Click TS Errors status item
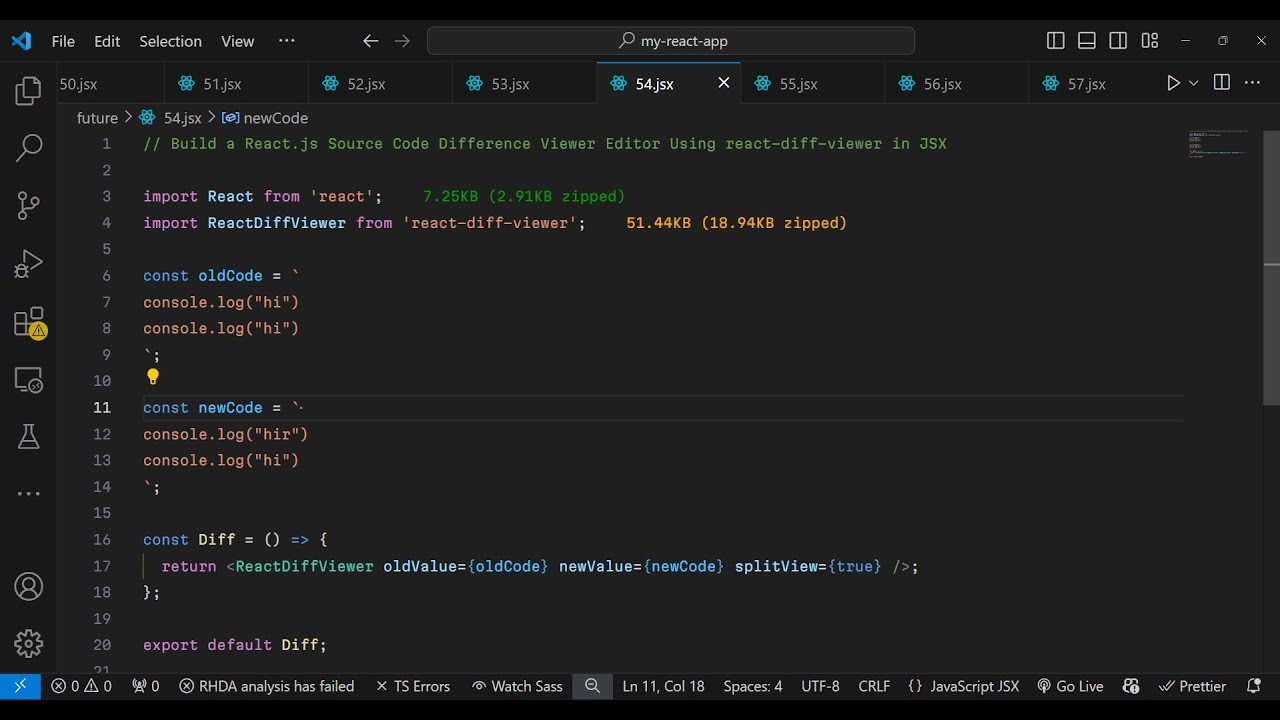The image size is (1280, 720). point(413,686)
